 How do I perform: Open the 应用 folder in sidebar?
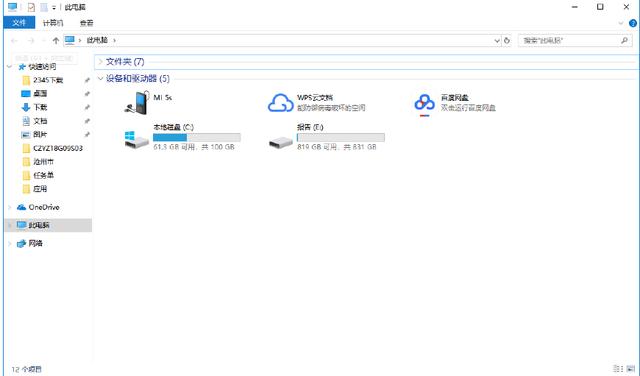[40, 189]
